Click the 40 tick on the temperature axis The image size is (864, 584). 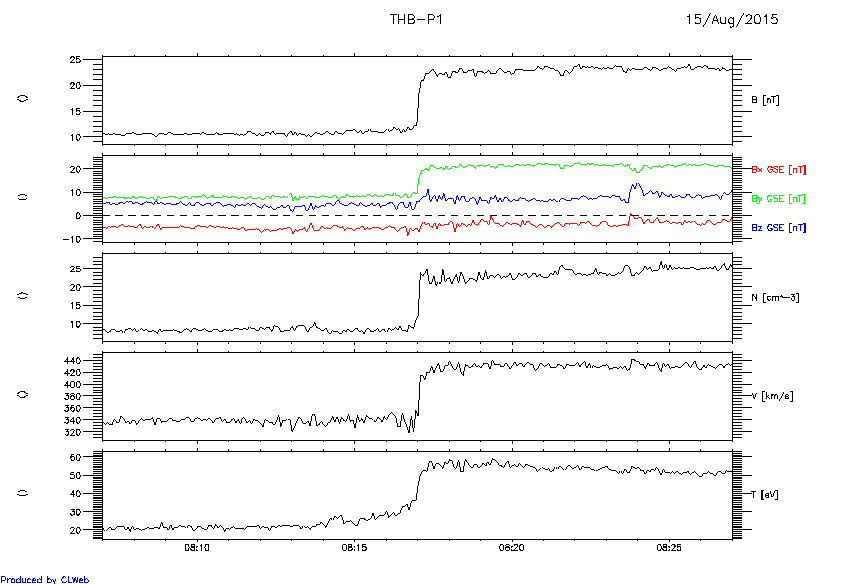tap(75, 494)
